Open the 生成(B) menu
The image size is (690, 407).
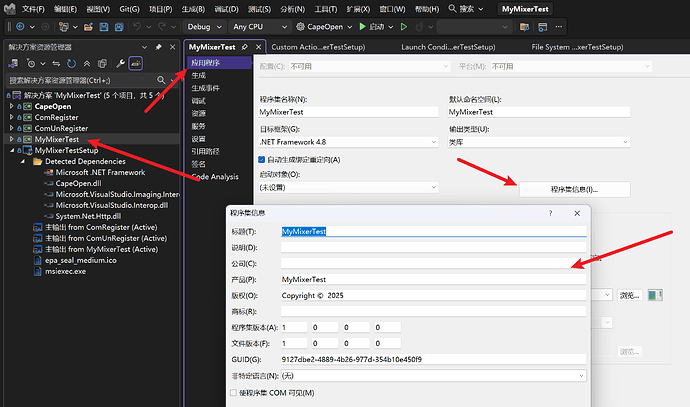click(x=193, y=9)
